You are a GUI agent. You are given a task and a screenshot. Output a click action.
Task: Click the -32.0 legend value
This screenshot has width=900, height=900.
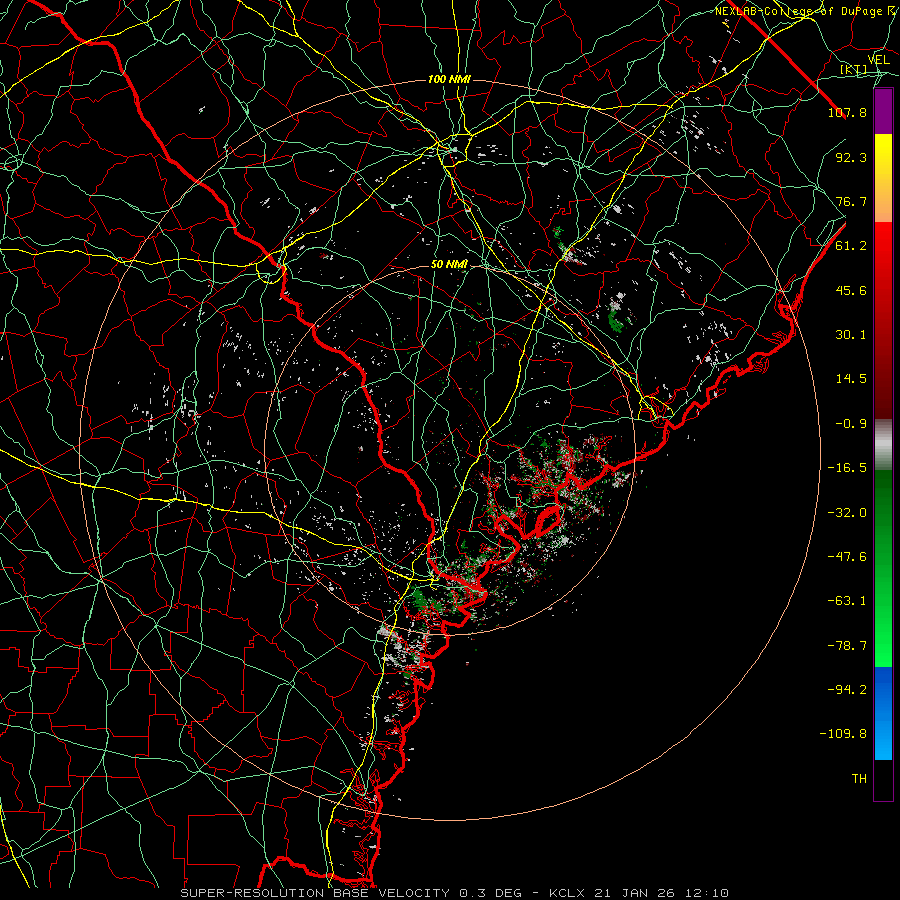[x=847, y=513]
